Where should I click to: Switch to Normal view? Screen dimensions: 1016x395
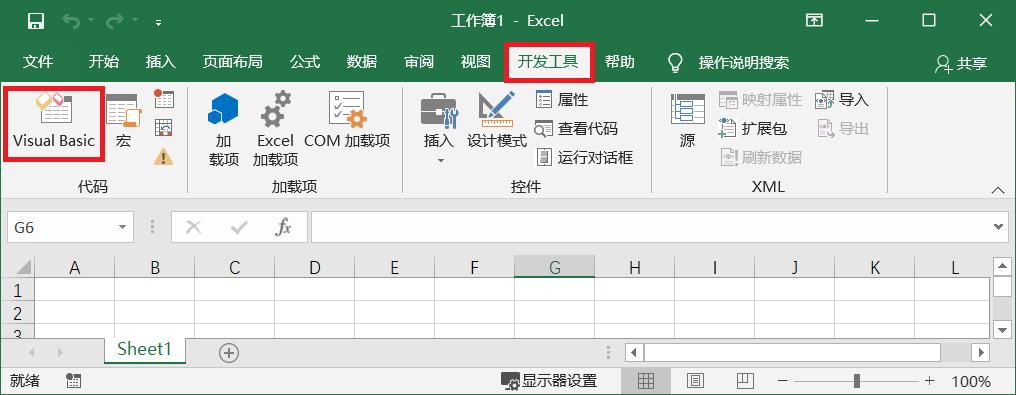646,381
